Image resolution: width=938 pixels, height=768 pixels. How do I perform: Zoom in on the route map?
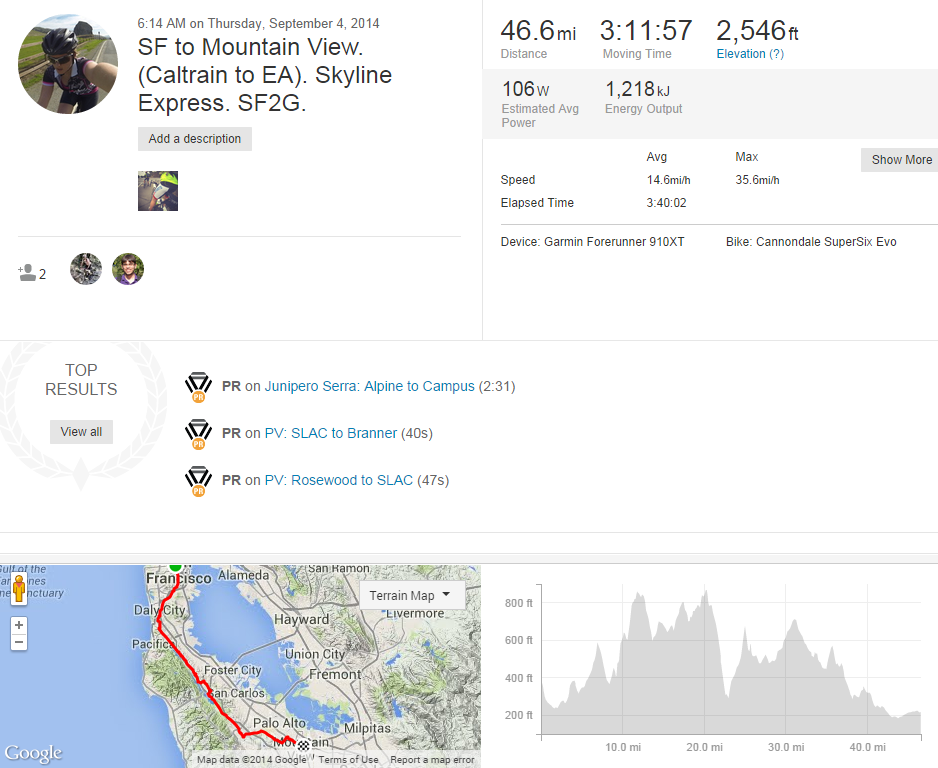(x=19, y=625)
